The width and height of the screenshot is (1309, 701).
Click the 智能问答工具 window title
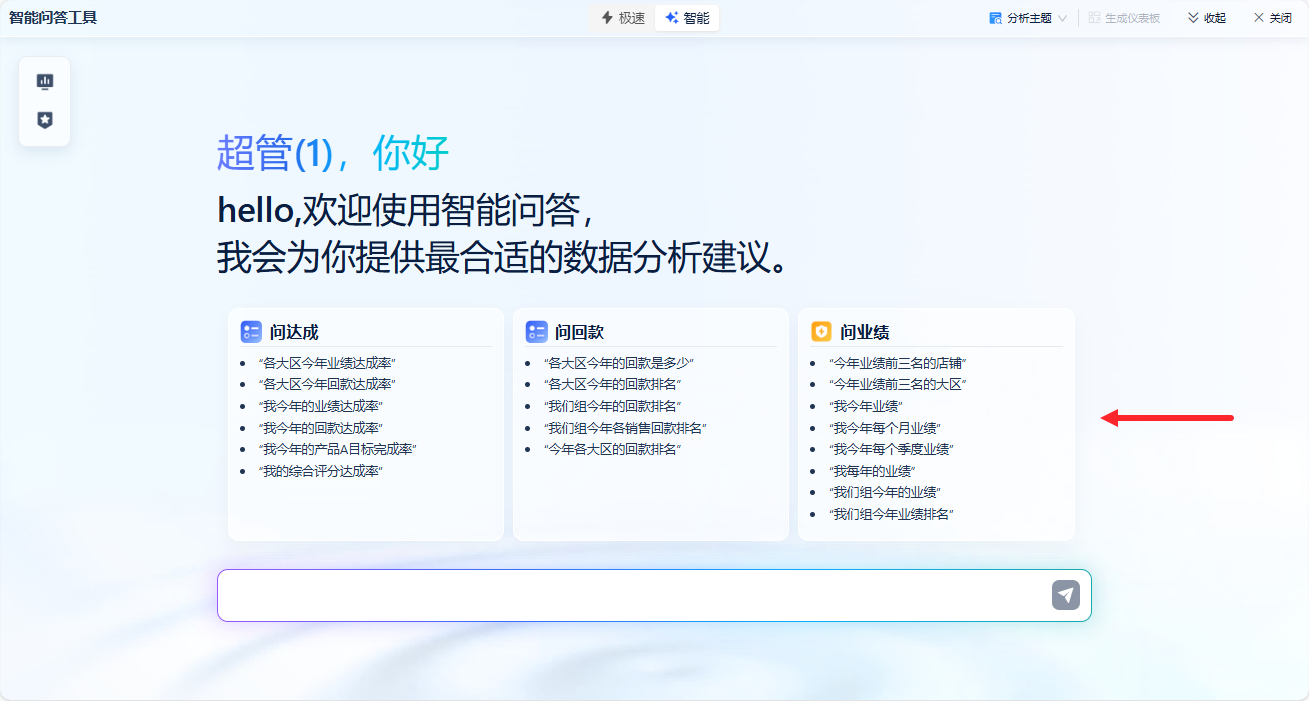[53, 18]
